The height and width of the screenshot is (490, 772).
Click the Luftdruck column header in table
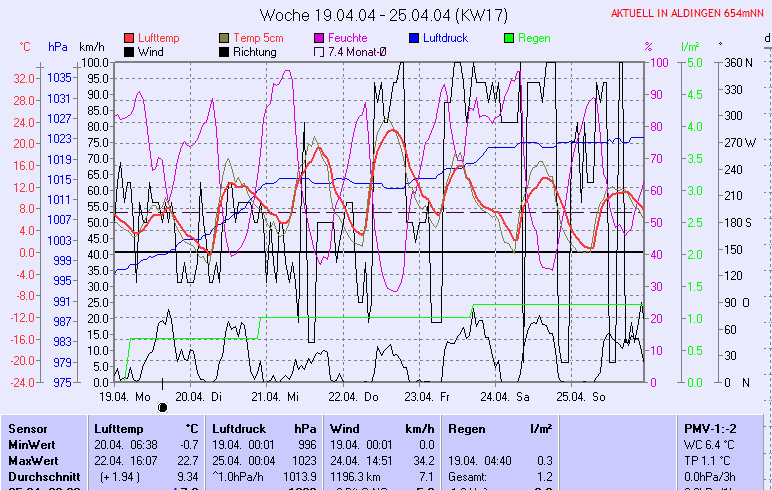pyautogui.click(x=240, y=428)
